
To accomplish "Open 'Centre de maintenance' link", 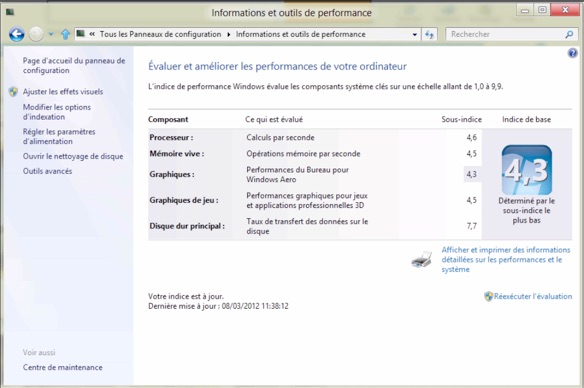I will pos(63,367).
